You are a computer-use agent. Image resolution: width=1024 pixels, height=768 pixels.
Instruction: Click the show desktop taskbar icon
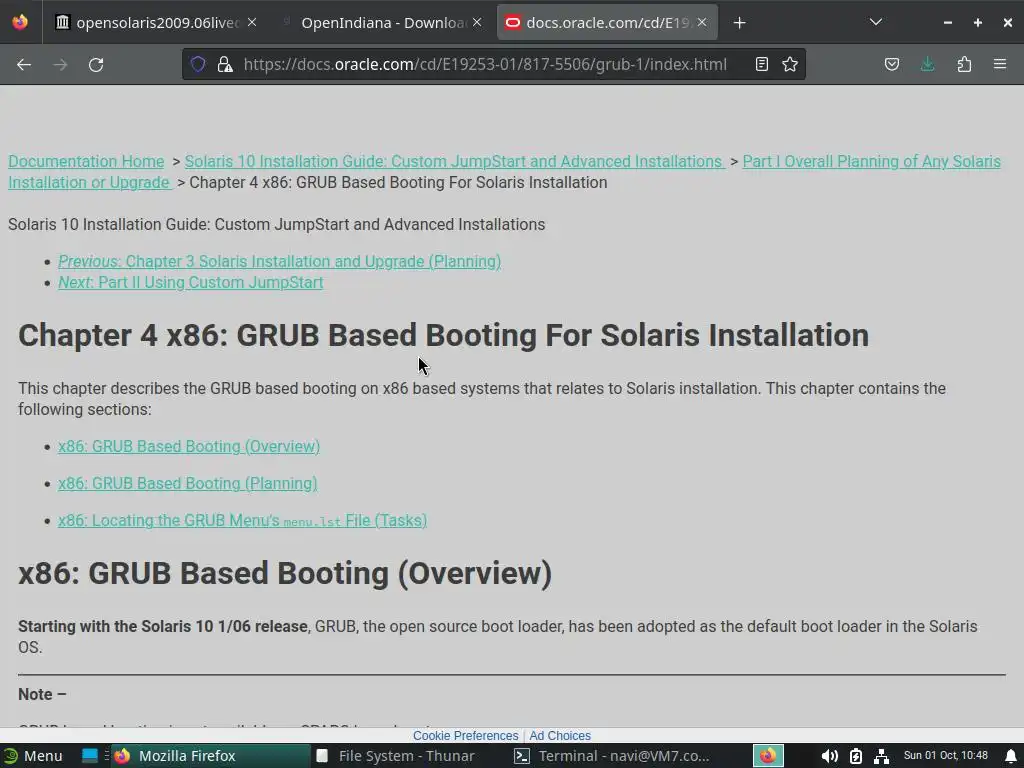[89, 756]
